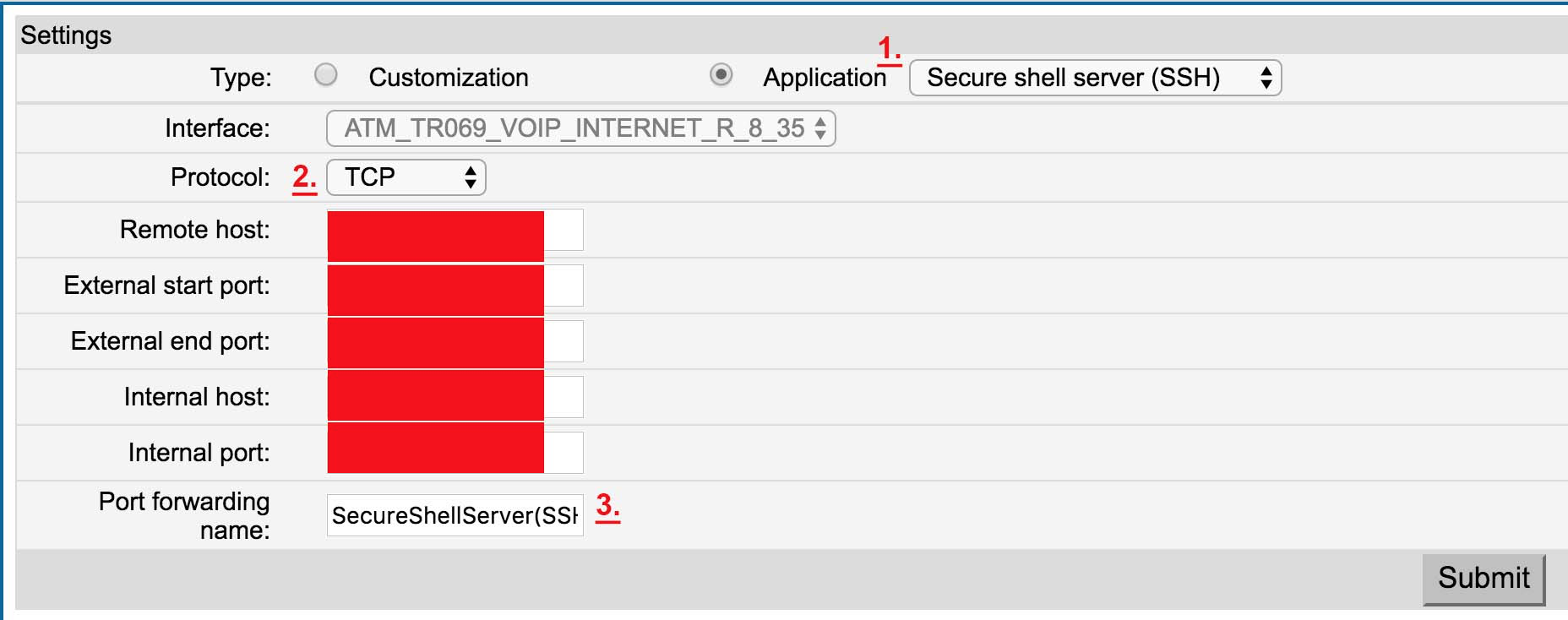Image resolution: width=1568 pixels, height=620 pixels.
Task: Click the stepper arrows on the Interface dropdown
Action: [x=820, y=128]
